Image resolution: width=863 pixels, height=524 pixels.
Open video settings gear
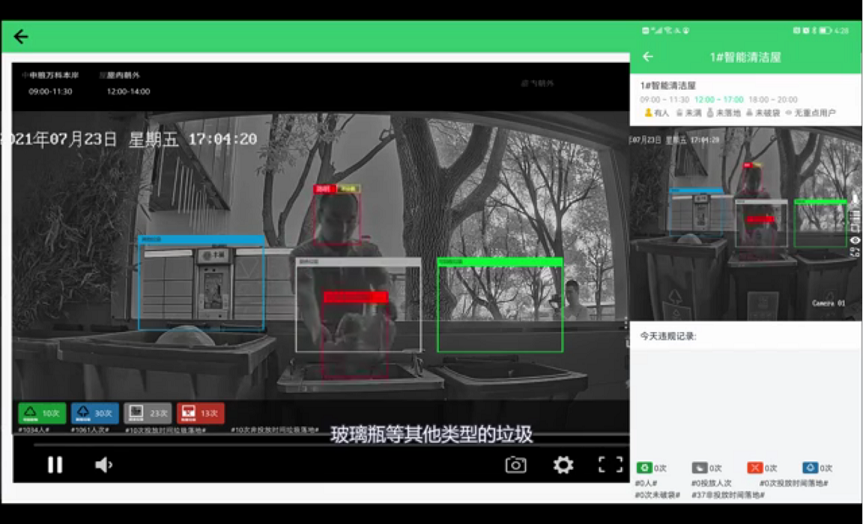click(563, 465)
